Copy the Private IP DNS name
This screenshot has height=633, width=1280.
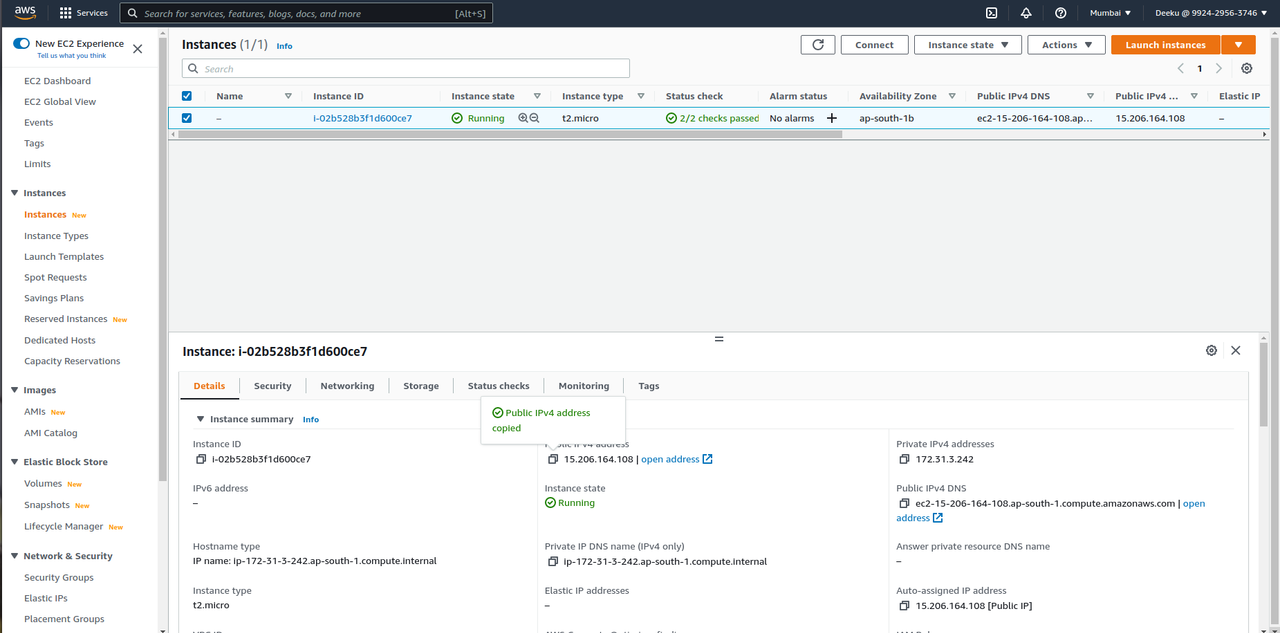(553, 562)
